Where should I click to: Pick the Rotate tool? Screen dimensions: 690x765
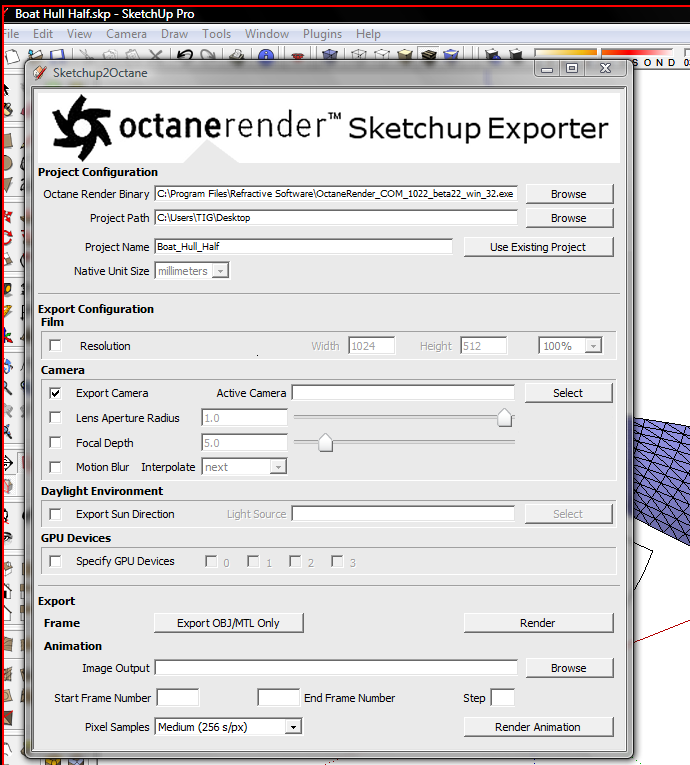click(8, 238)
